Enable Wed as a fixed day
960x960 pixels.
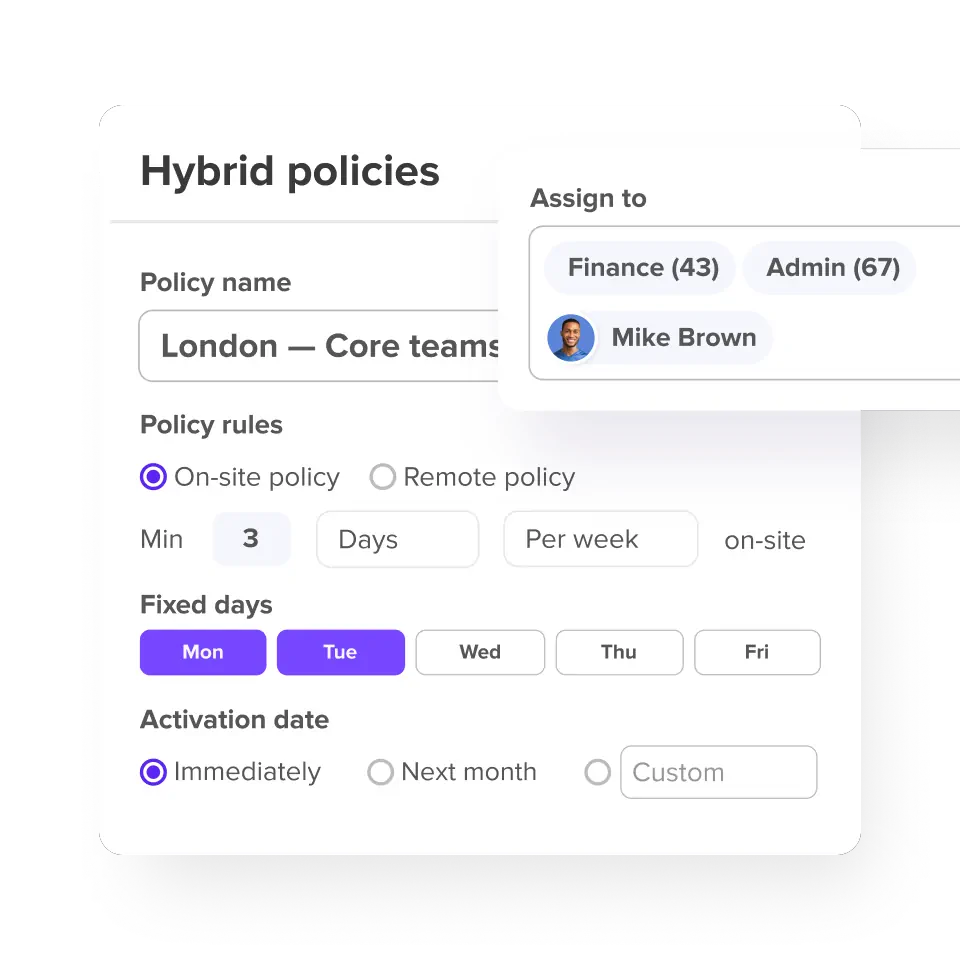coord(480,653)
